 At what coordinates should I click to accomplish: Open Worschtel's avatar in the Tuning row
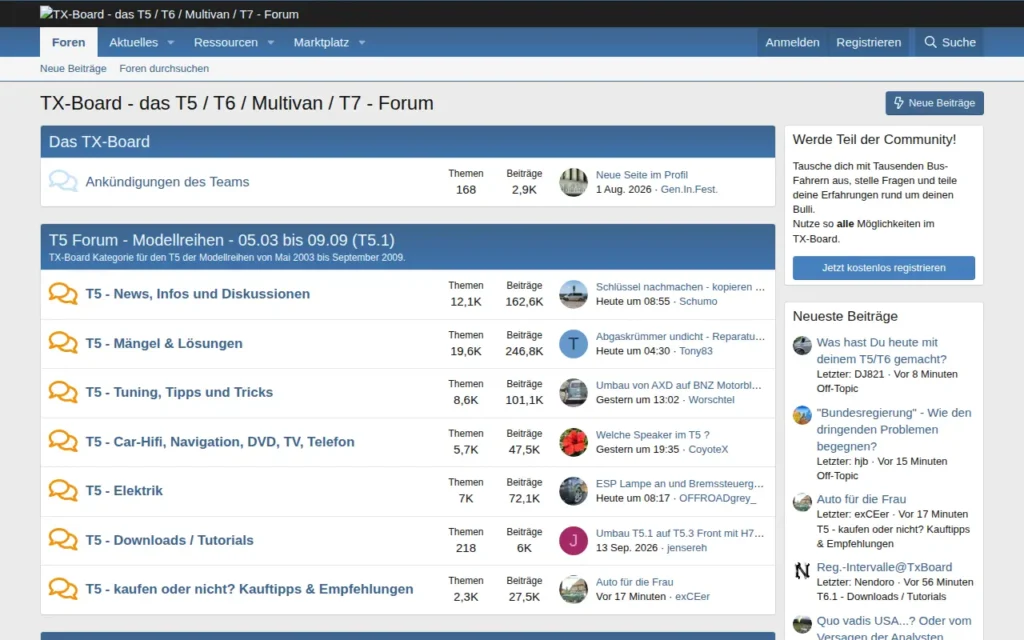point(573,392)
